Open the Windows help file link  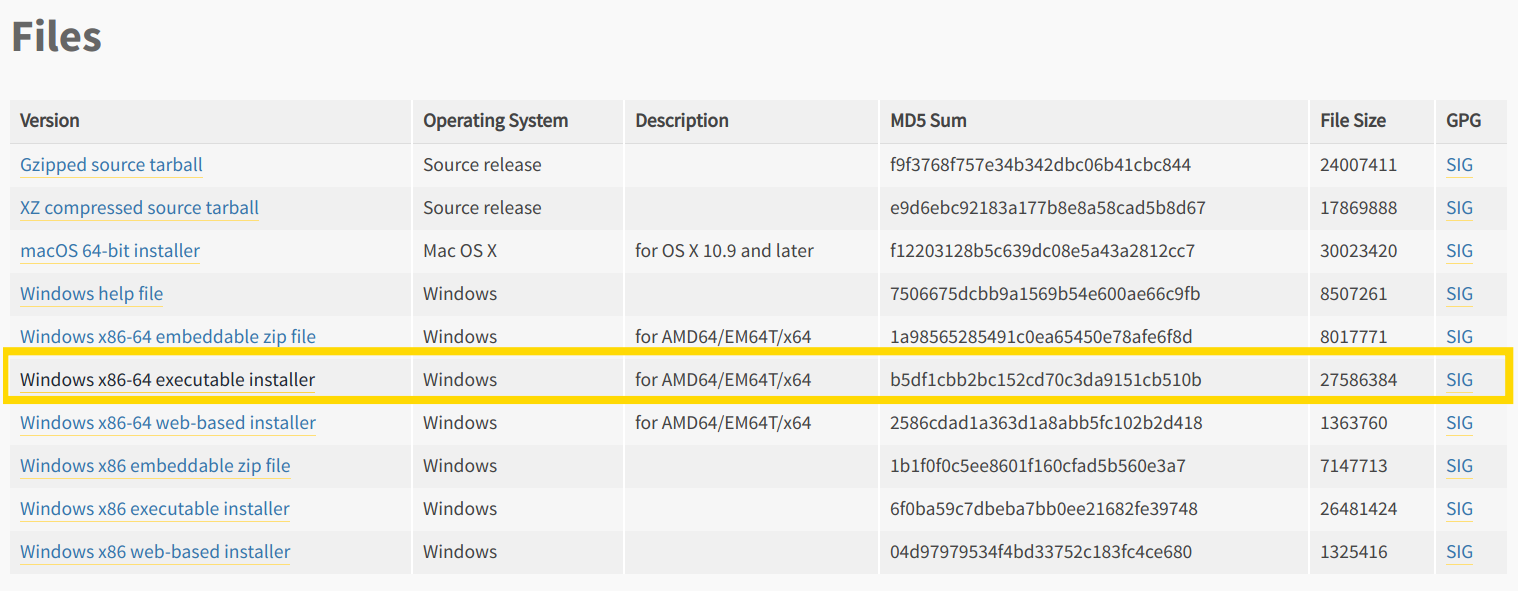[91, 294]
